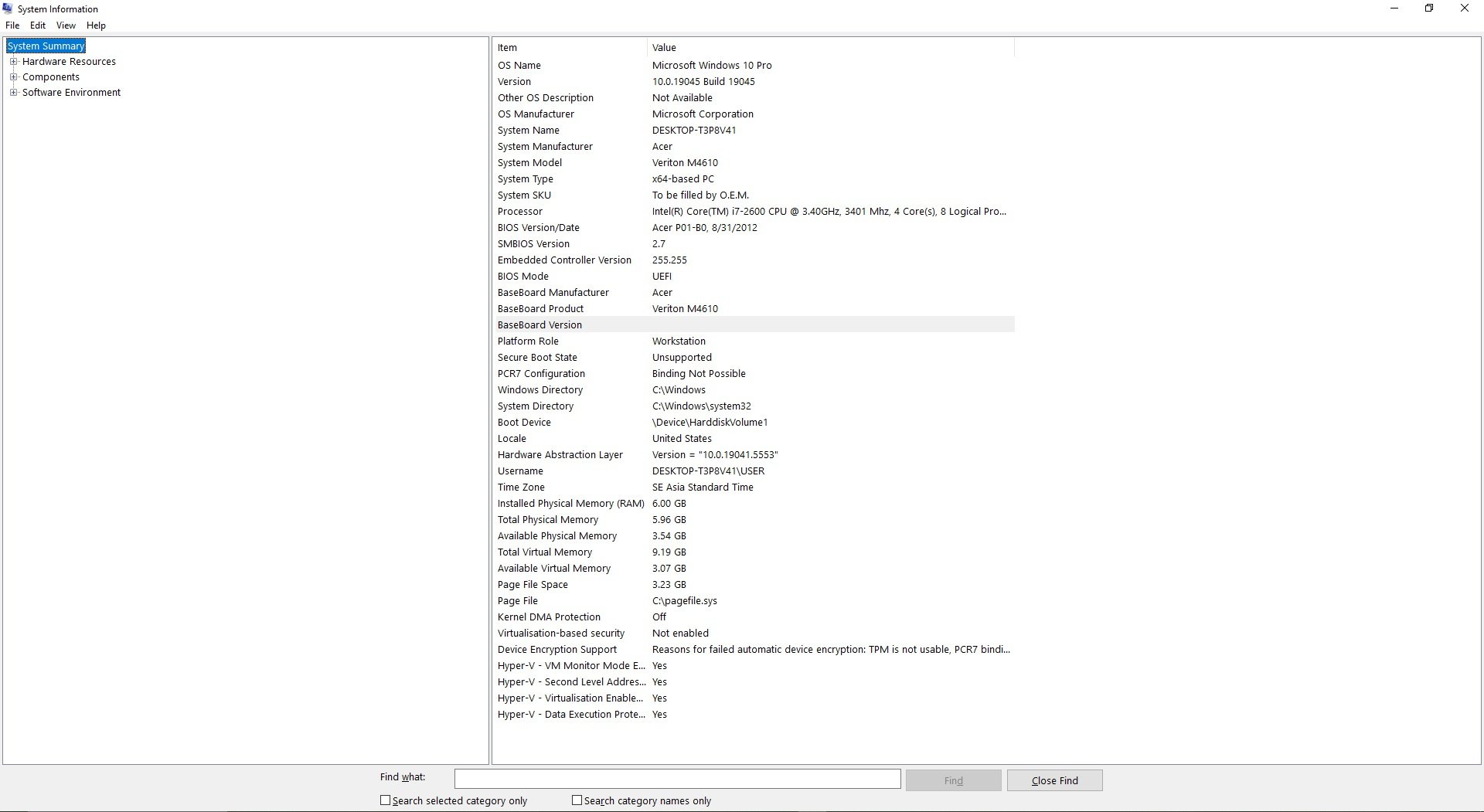Select BaseBoard Product row label

540,309
